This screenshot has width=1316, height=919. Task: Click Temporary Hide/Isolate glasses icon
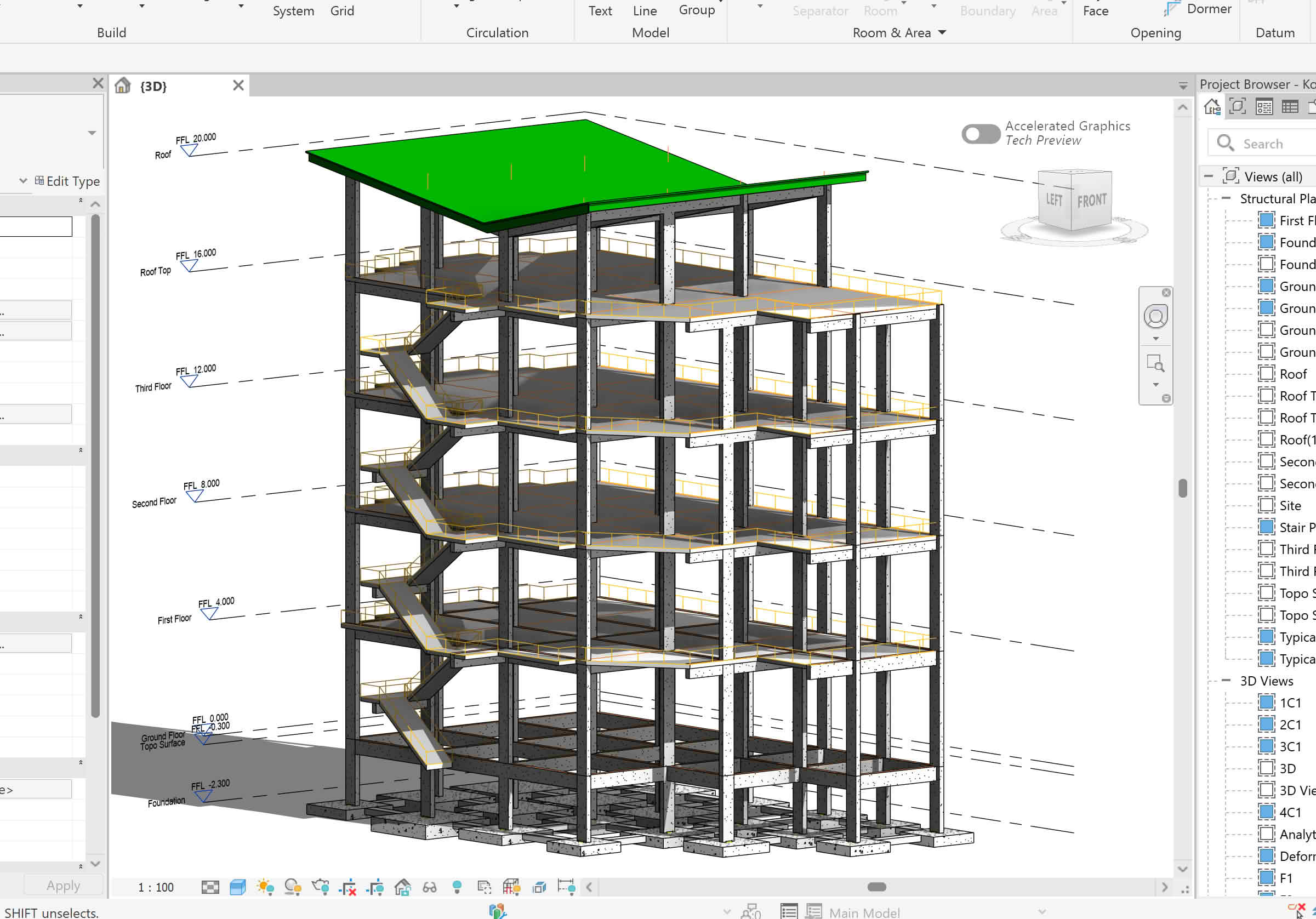[x=429, y=887]
